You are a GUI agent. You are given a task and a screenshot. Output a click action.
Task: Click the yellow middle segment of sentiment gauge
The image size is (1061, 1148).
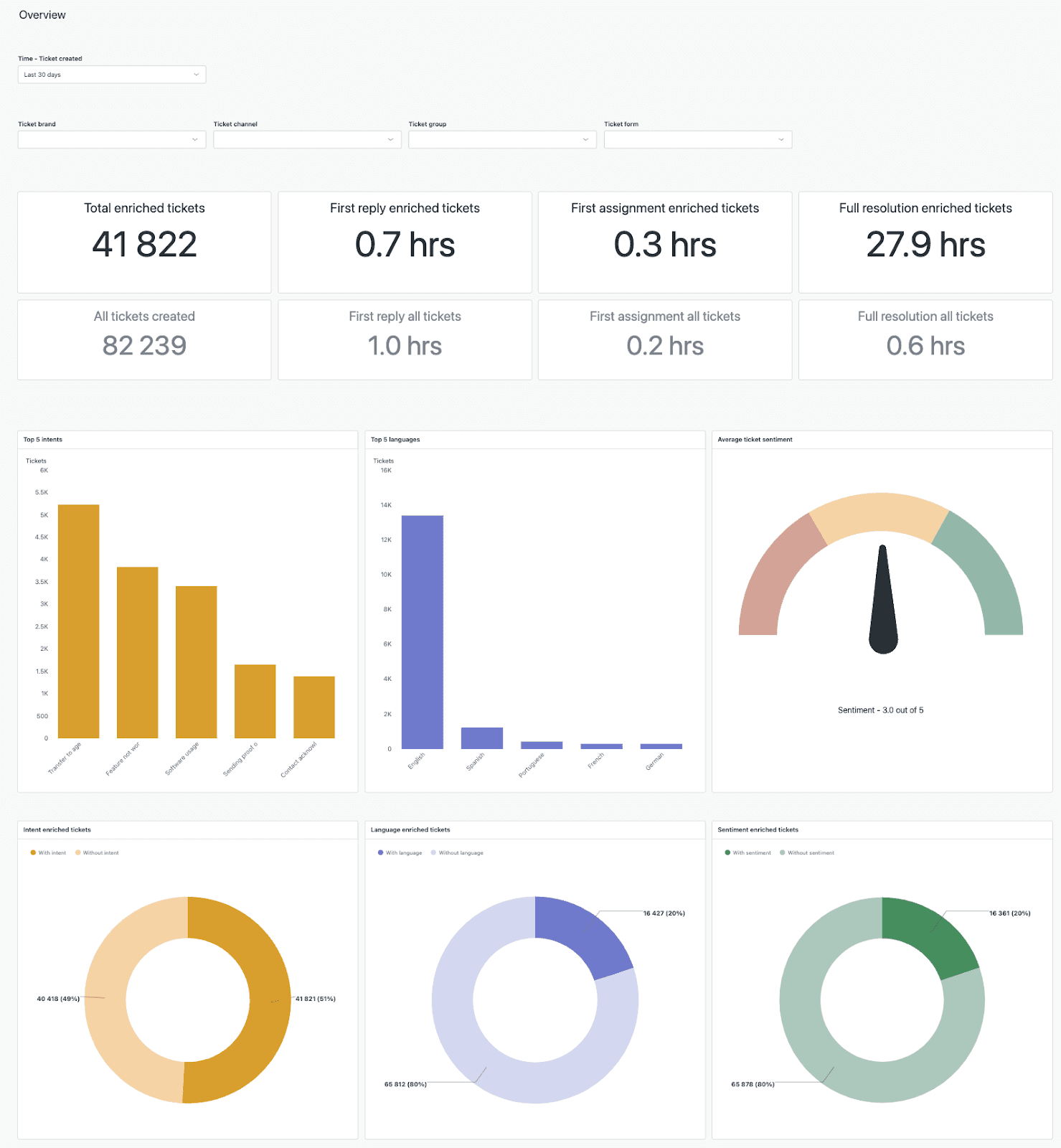tap(880, 514)
